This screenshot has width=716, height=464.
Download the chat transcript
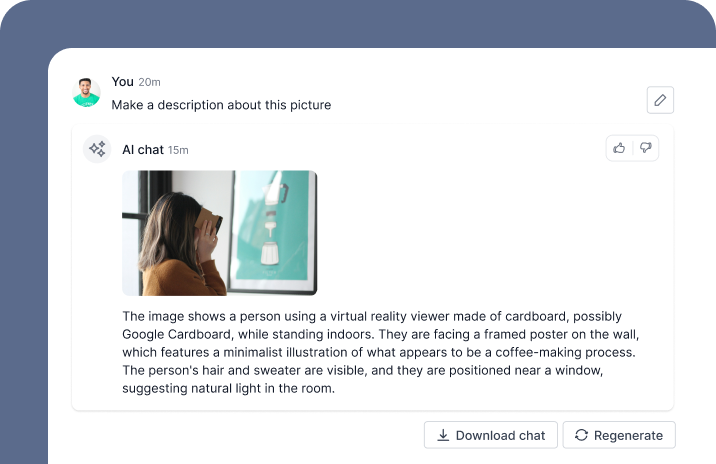click(490, 435)
